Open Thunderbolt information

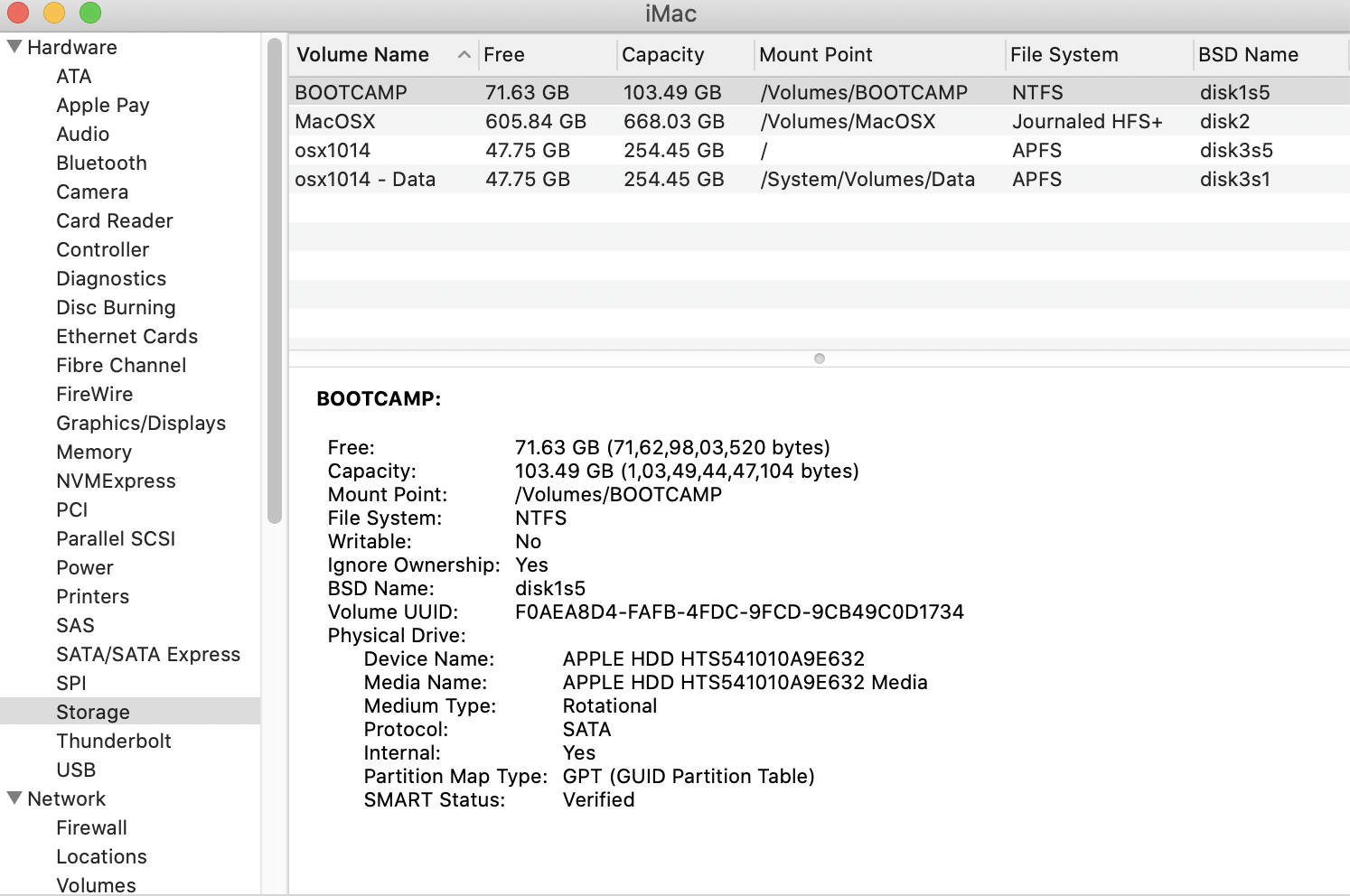click(x=114, y=741)
